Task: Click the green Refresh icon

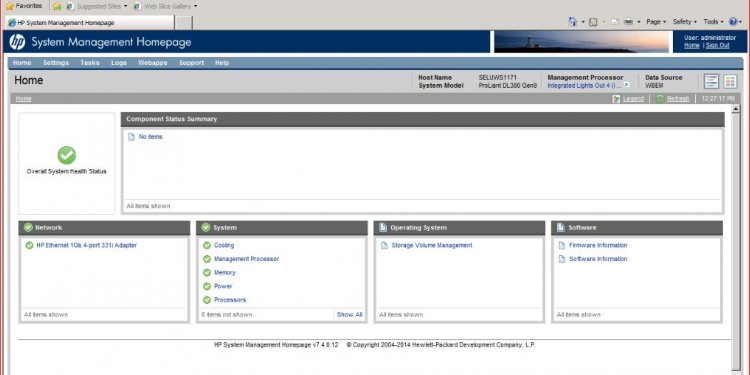Action: 660,99
